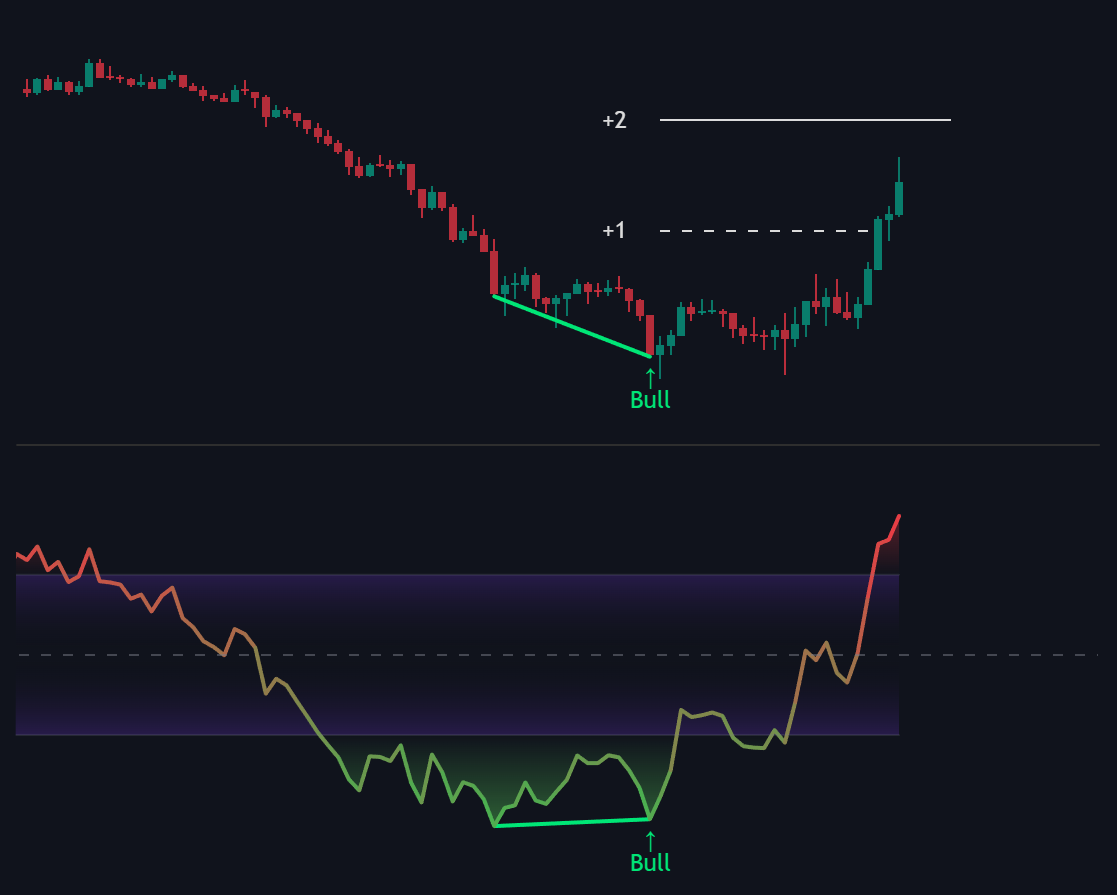Click the last green candle at the chart's right

[899, 197]
